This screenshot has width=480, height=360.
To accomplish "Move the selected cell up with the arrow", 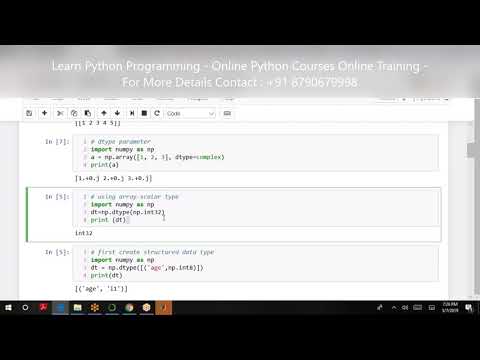I will [x=104, y=113].
